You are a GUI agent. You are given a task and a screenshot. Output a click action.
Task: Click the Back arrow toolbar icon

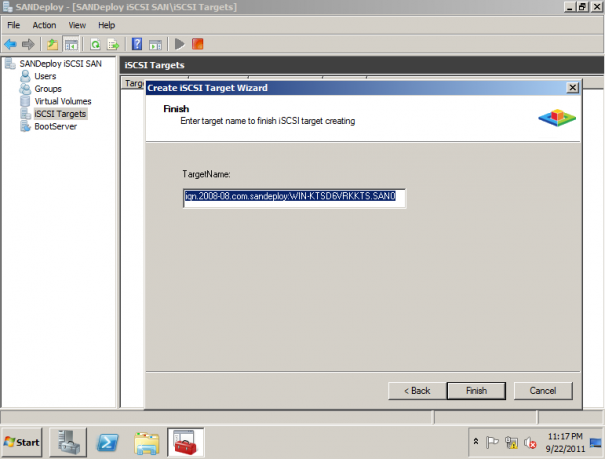point(10,44)
